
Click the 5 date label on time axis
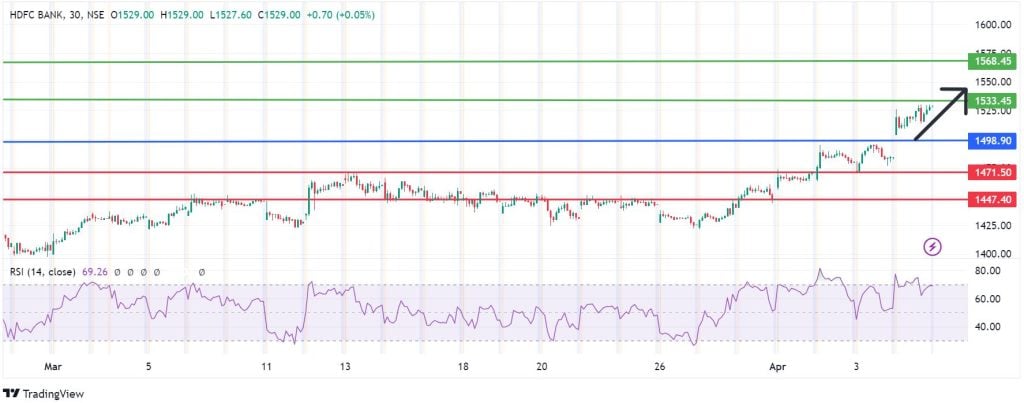click(148, 366)
